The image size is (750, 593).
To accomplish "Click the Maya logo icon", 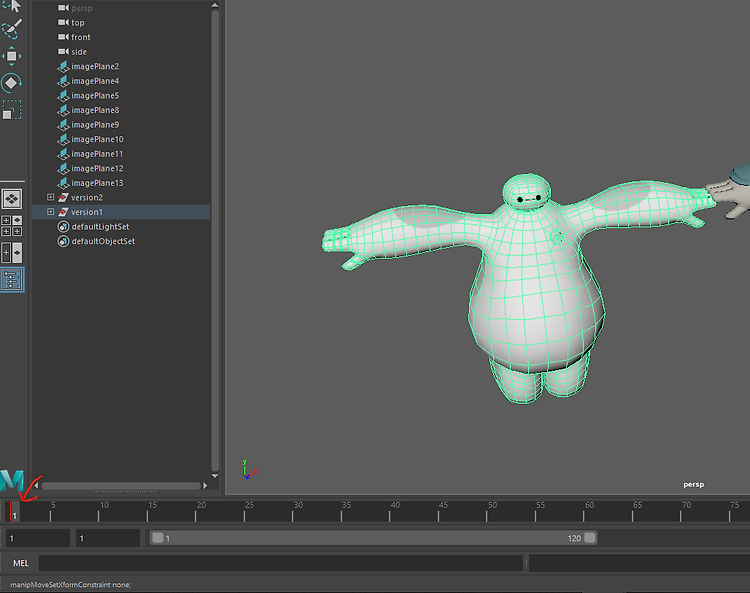I will pyautogui.click(x=12, y=481).
